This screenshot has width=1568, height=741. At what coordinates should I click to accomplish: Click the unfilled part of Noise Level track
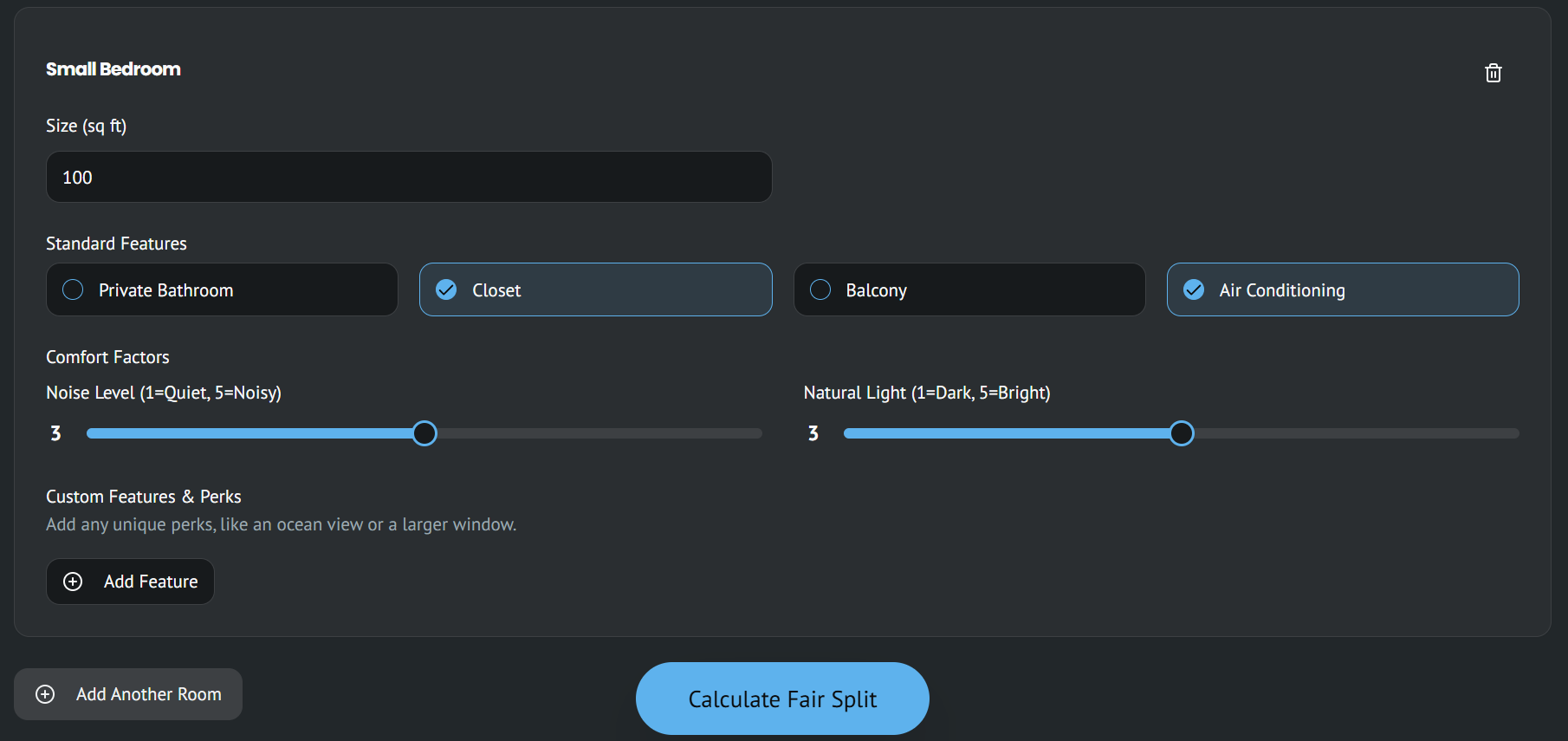pyautogui.click(x=598, y=433)
